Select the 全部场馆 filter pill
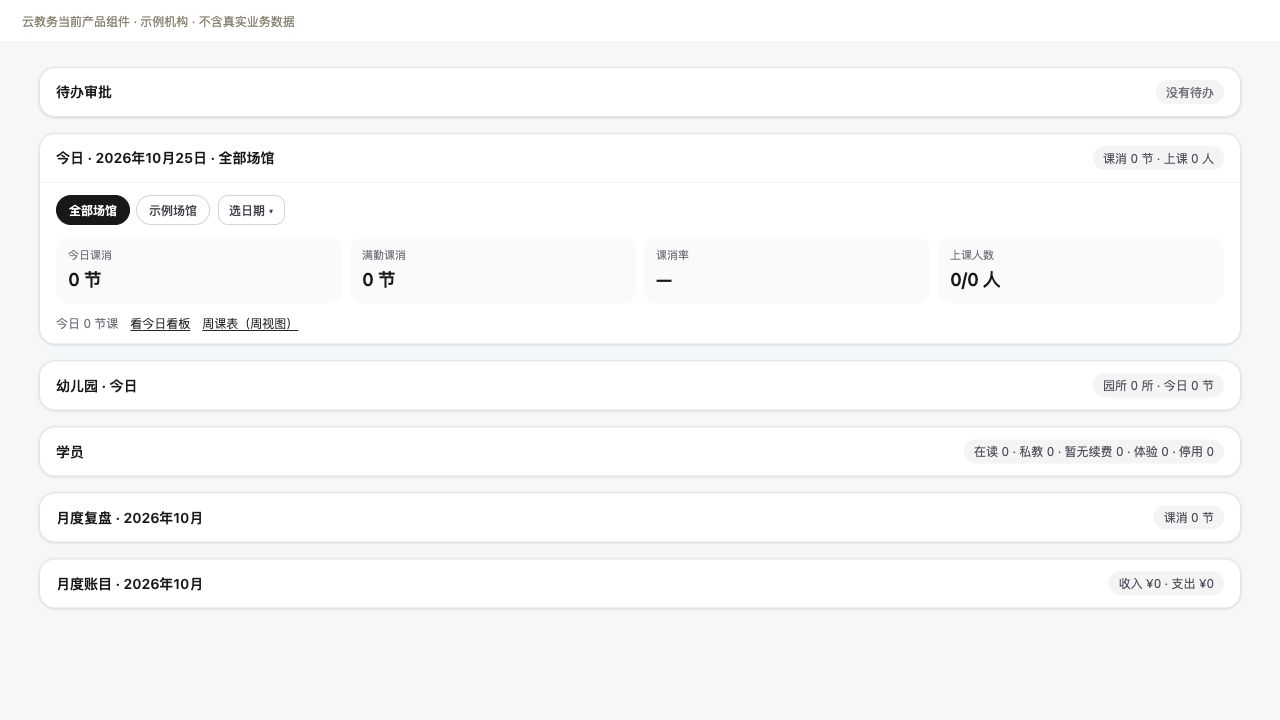 coord(93,210)
